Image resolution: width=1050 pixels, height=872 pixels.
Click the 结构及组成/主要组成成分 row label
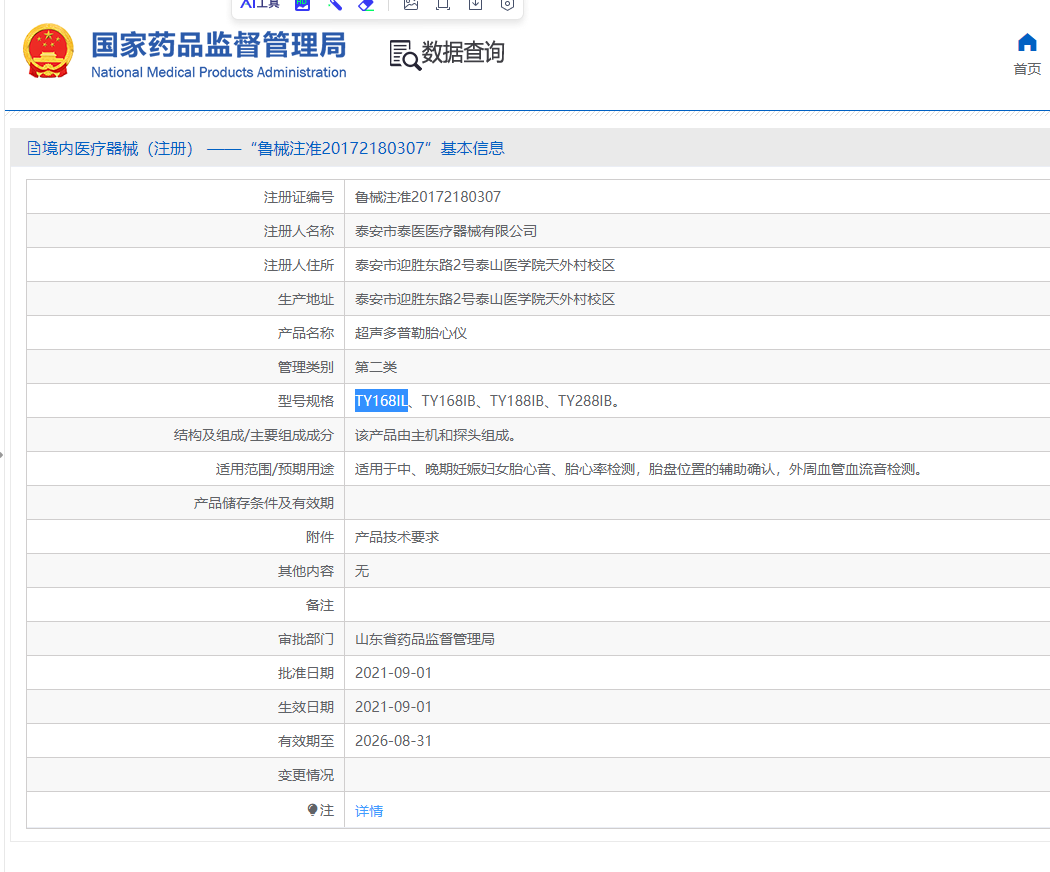pyautogui.click(x=254, y=435)
